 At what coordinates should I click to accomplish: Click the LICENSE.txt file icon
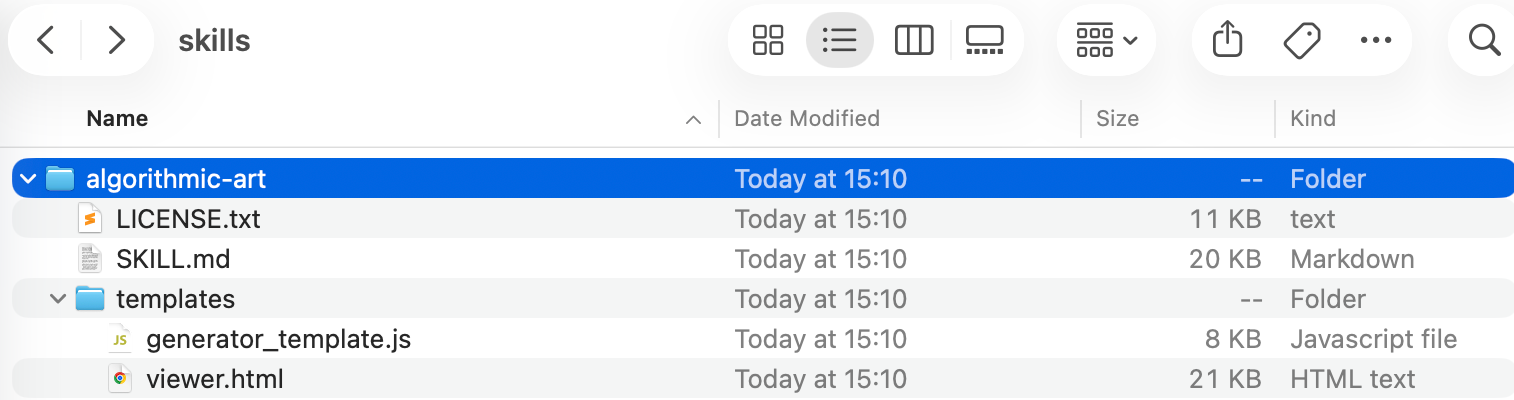coord(91,219)
